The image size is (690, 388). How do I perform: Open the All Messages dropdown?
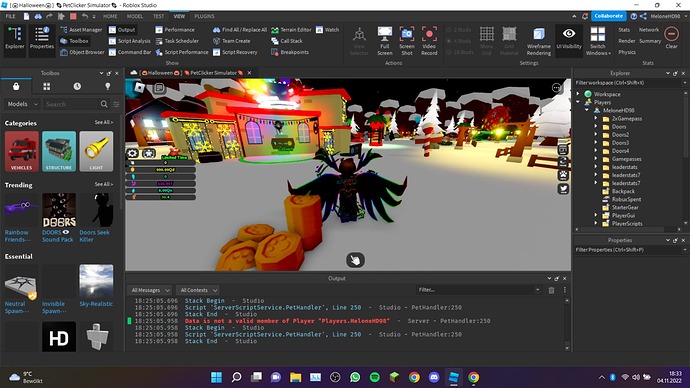tap(150, 290)
